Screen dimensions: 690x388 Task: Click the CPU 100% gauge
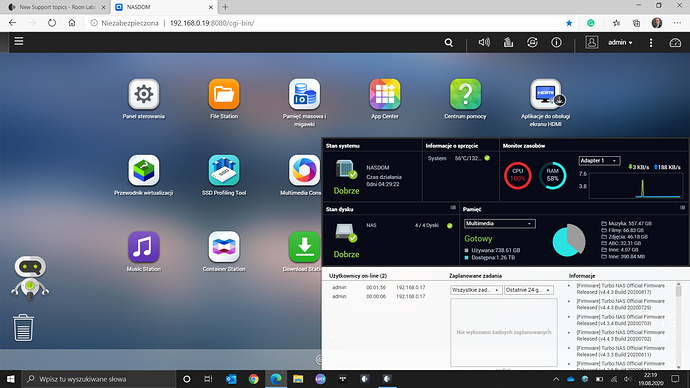(x=518, y=176)
